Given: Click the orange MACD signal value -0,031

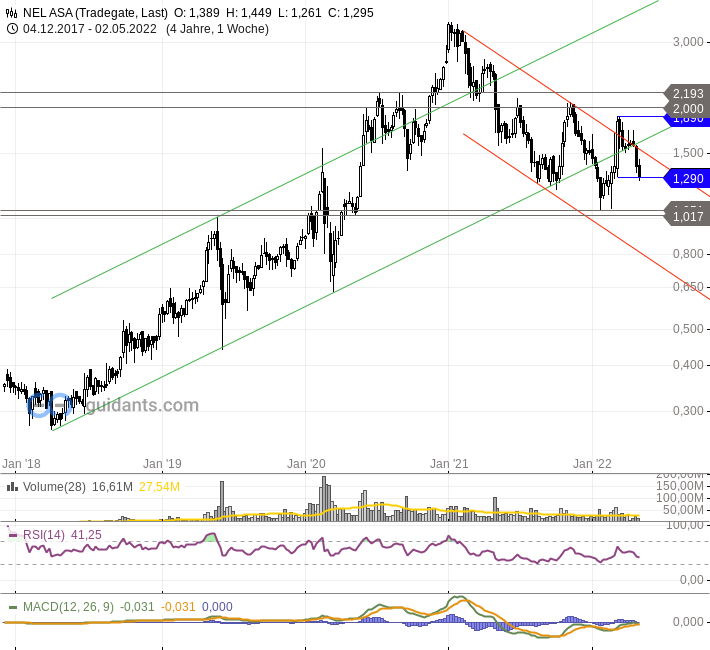Looking at the screenshot, I should click(x=178, y=607).
